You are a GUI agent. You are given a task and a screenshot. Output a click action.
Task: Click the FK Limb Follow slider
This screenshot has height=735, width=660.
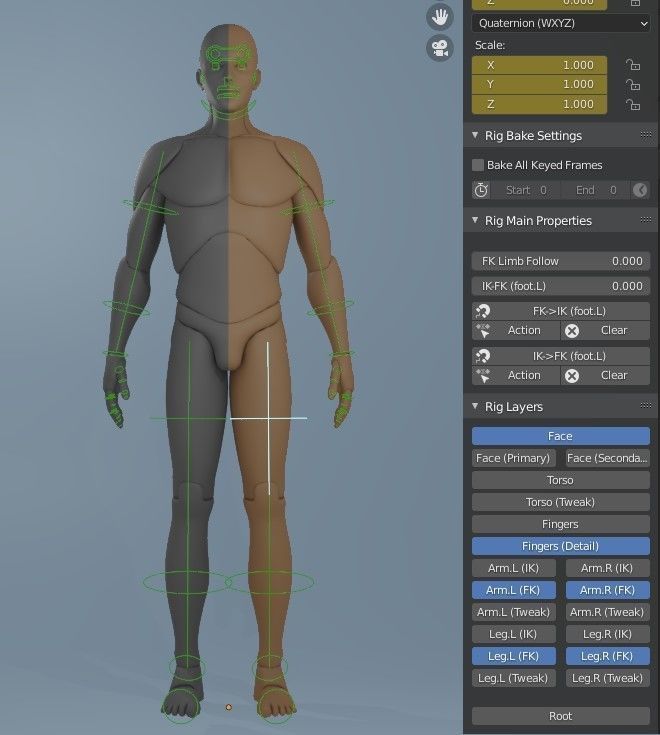[561, 261]
